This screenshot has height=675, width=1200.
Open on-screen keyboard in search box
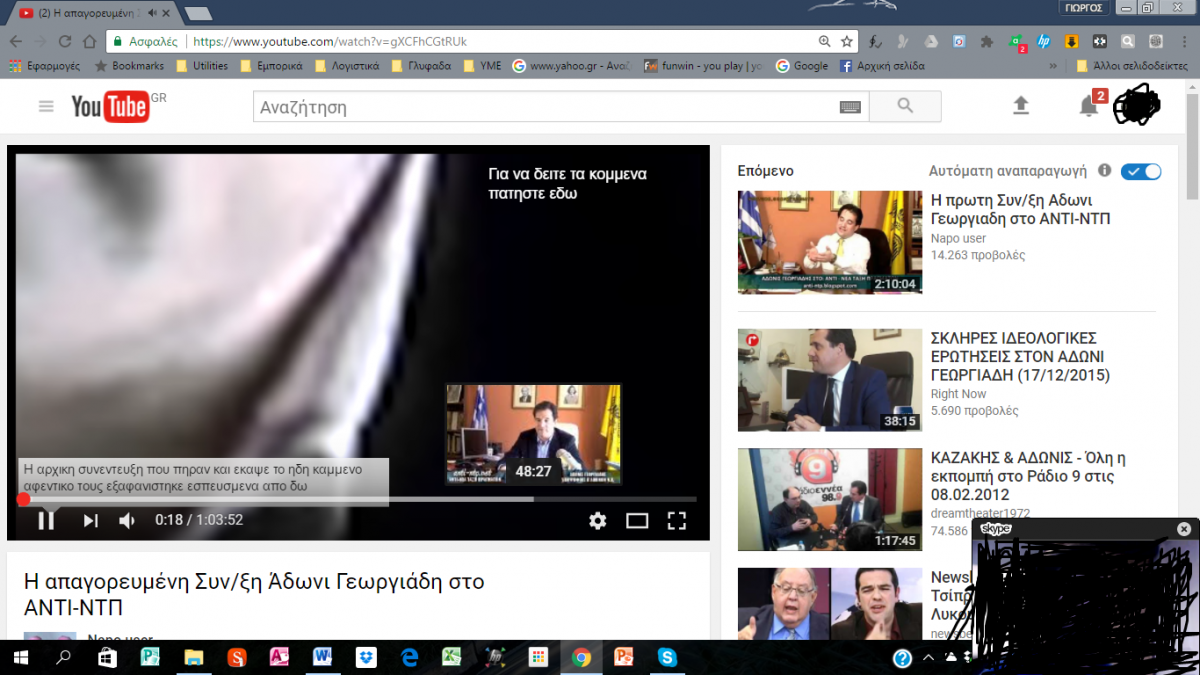pyautogui.click(x=850, y=107)
